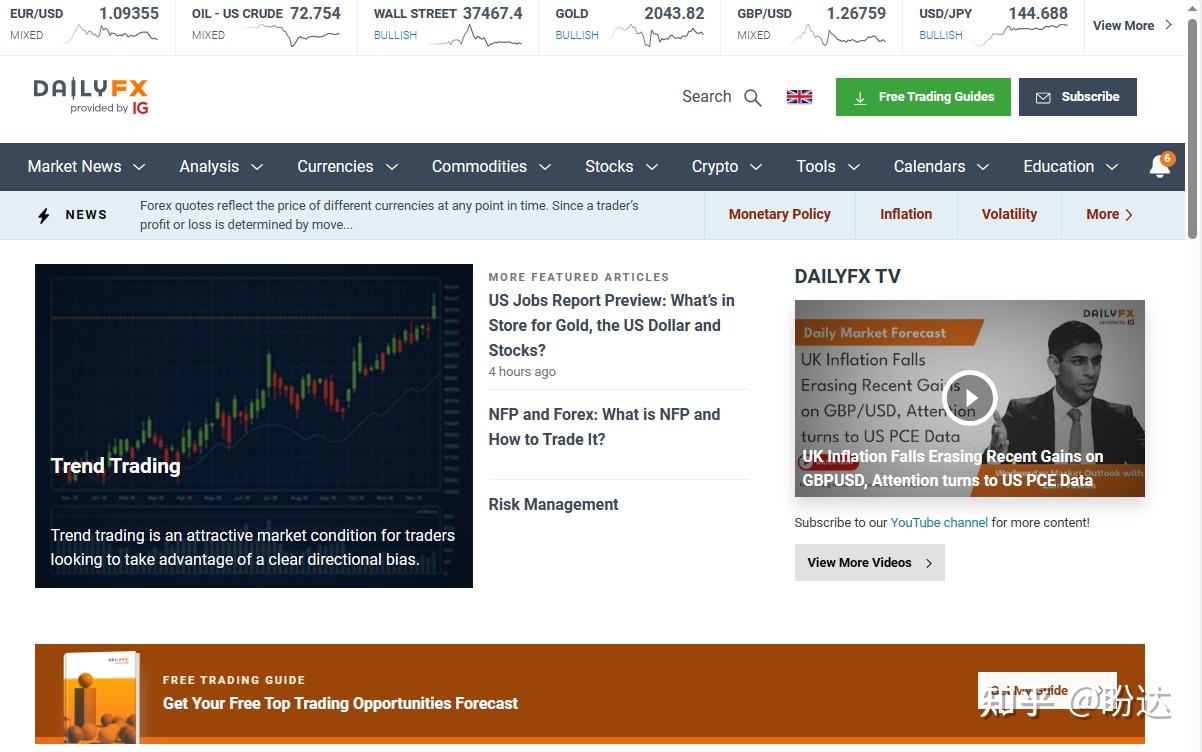Open the Forex quotes news ticker text

(x=389, y=215)
